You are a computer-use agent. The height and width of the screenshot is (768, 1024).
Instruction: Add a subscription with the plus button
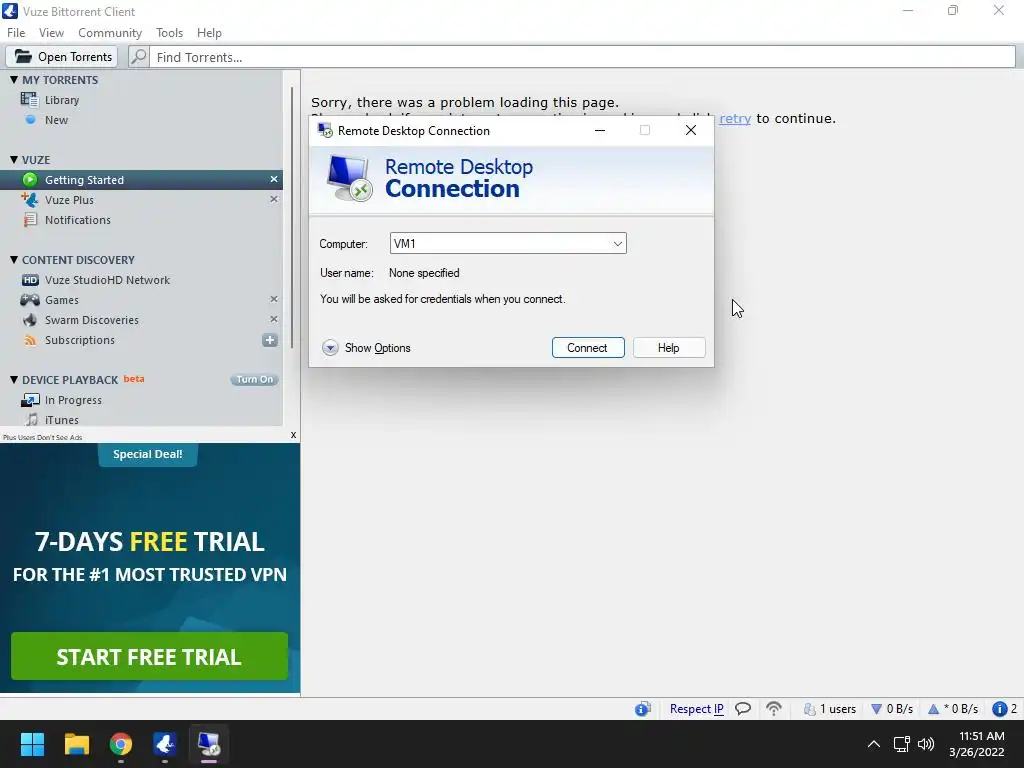270,340
